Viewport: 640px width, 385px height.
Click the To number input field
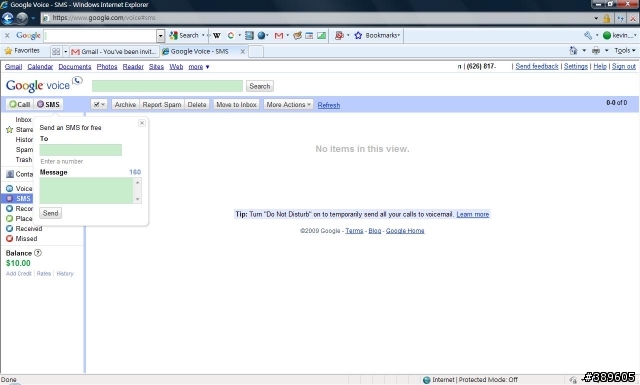pyautogui.click(x=81, y=150)
